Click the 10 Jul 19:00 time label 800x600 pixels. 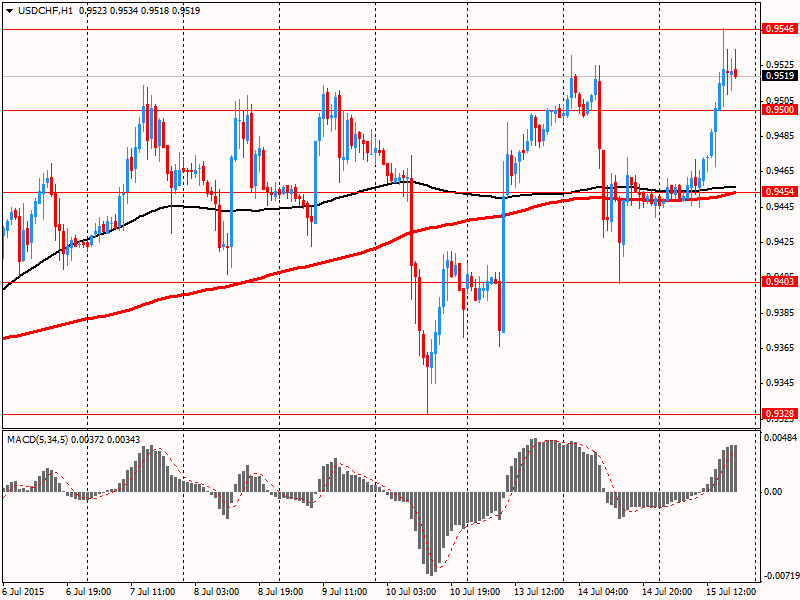(475, 592)
